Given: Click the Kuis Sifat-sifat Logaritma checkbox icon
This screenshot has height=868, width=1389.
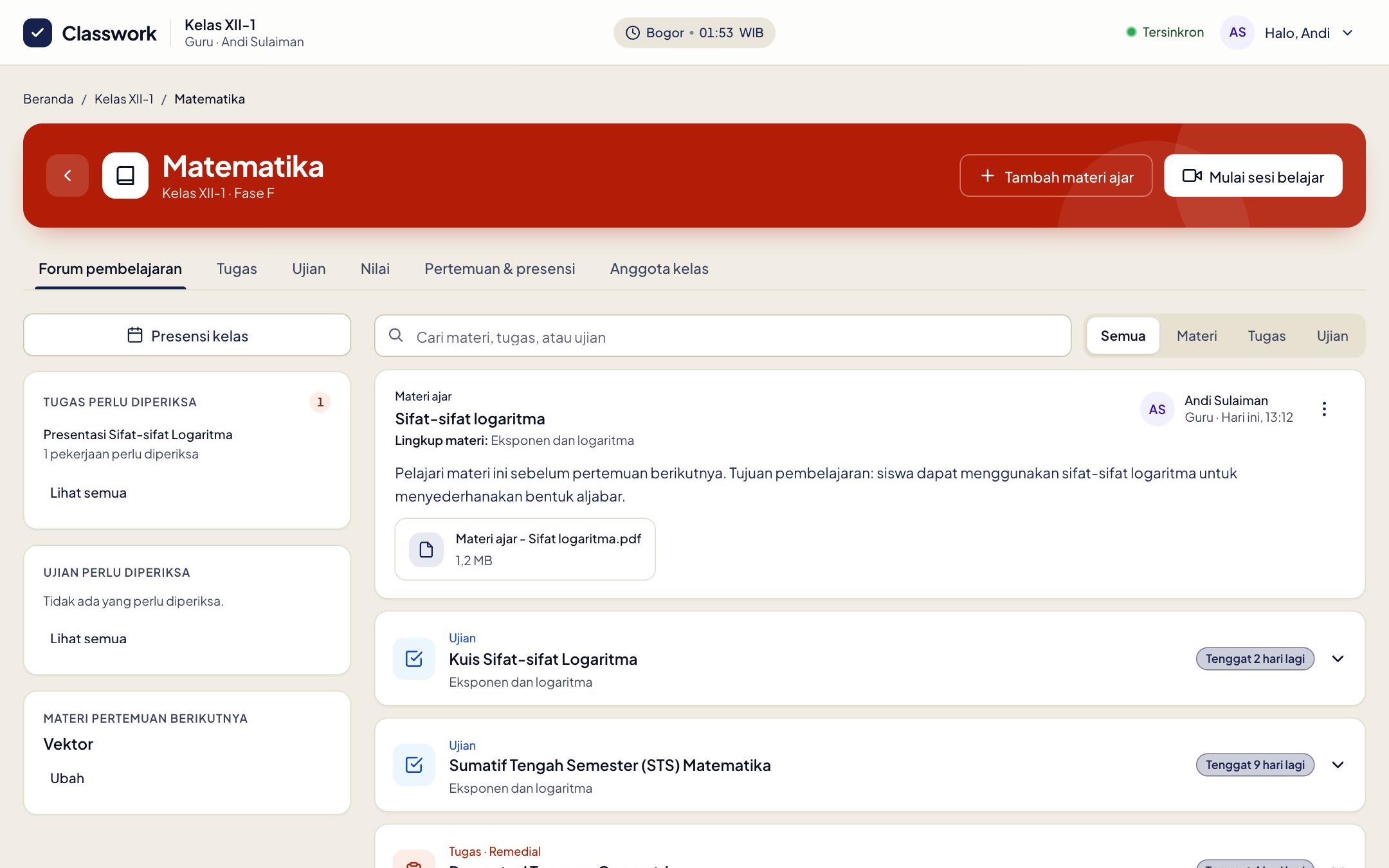Looking at the screenshot, I should coord(414,658).
